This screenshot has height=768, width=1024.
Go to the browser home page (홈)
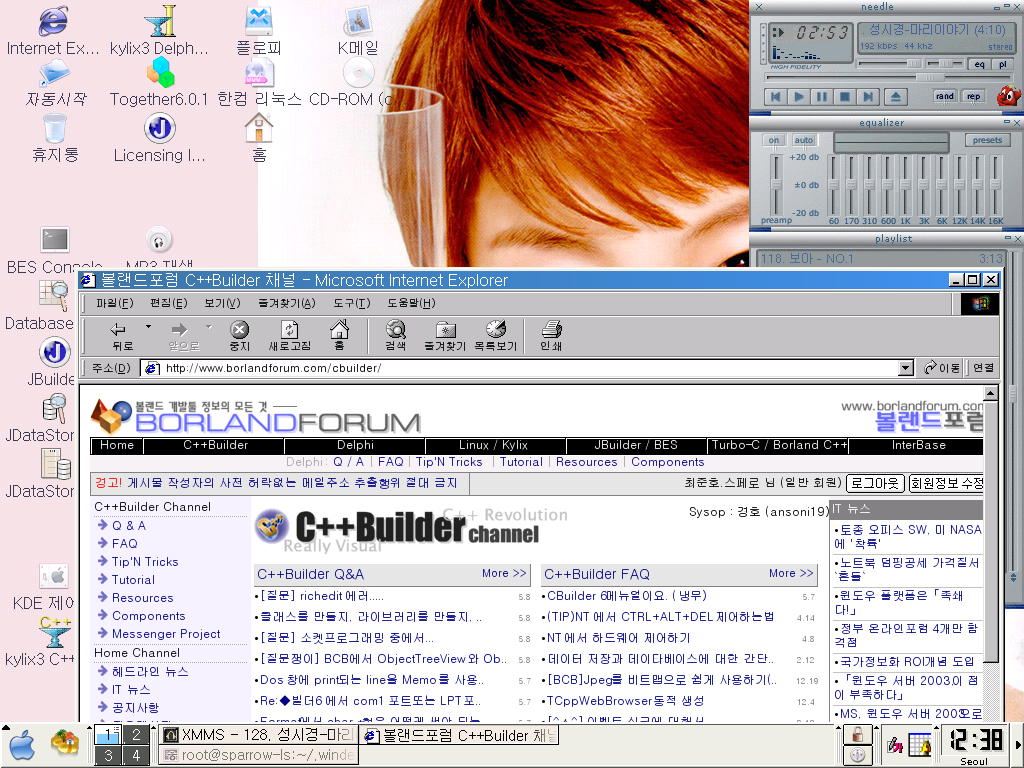click(340, 336)
